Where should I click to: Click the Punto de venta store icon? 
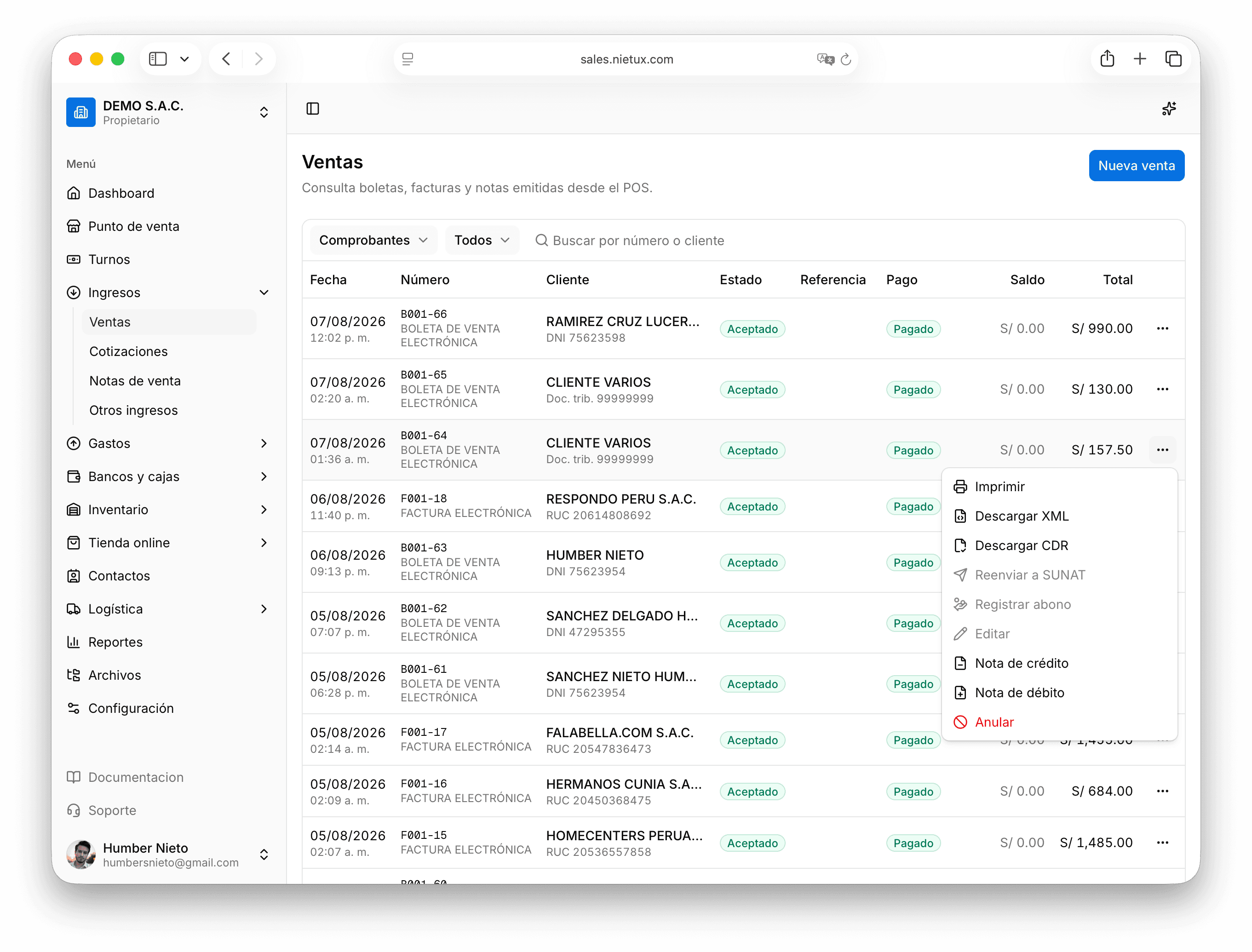74,226
